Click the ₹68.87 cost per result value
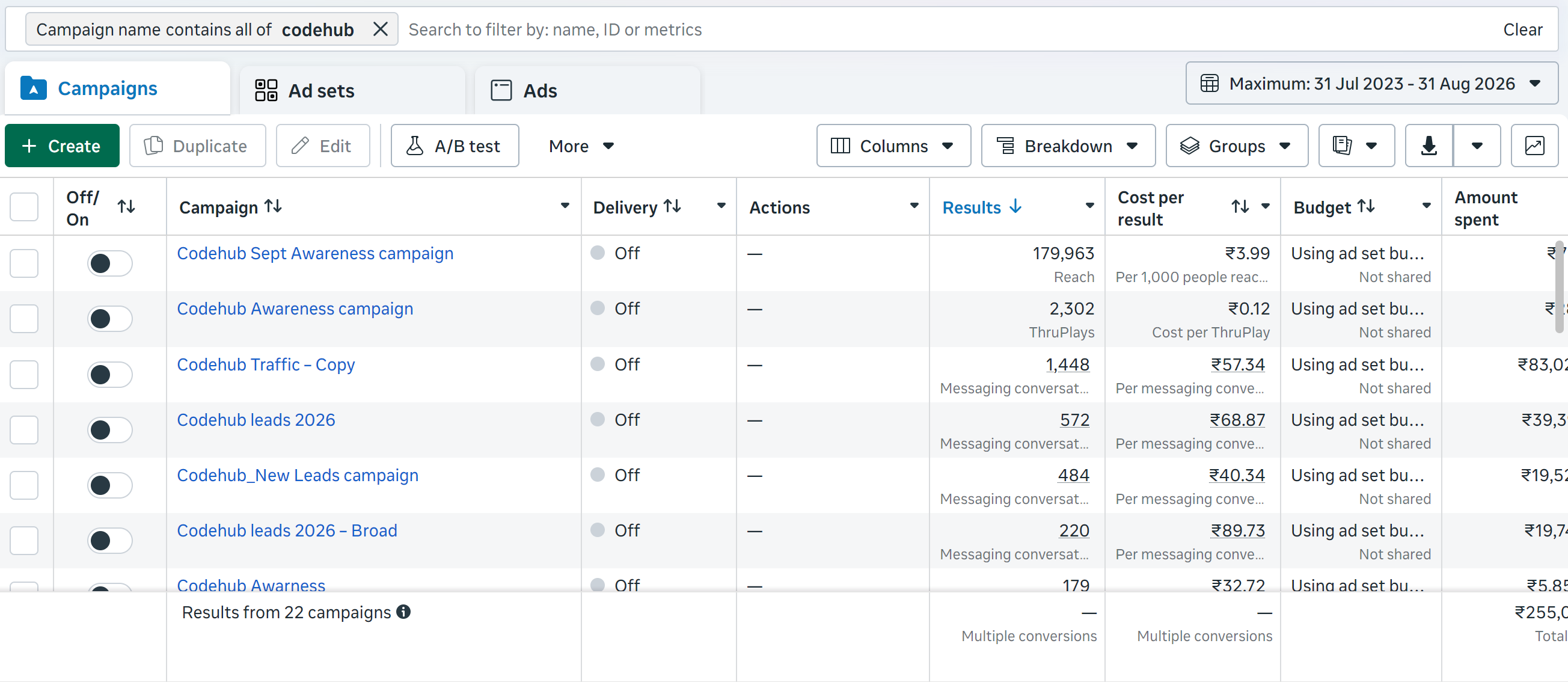 pos(1237,420)
